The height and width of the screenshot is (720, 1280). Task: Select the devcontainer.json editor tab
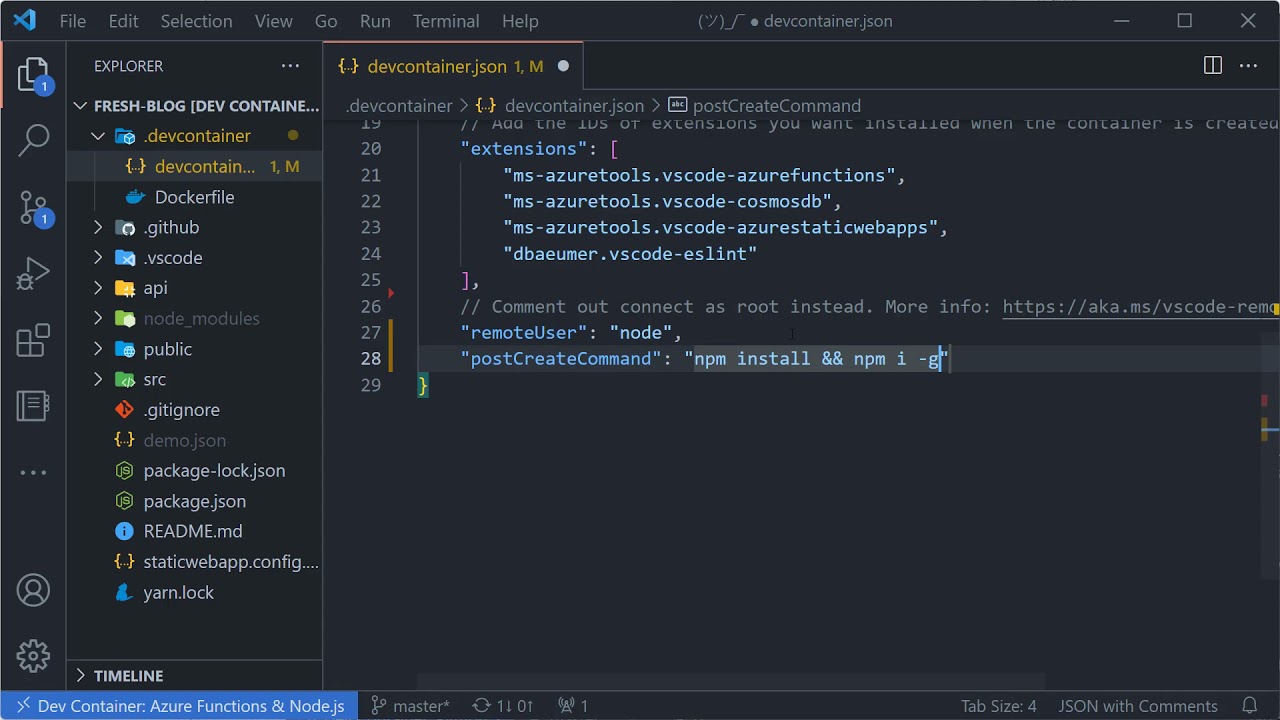(x=454, y=66)
